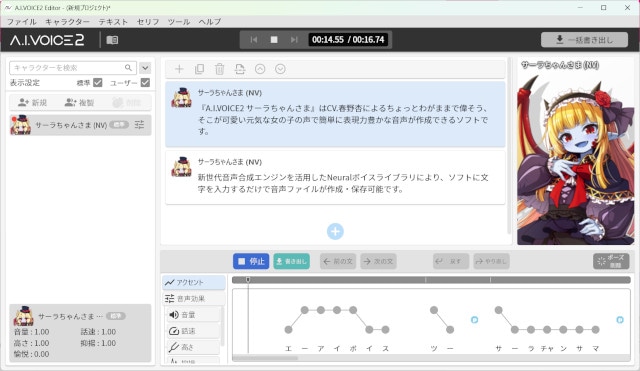
Task: Click high accent point above ツ mora
Action: (x=434, y=310)
